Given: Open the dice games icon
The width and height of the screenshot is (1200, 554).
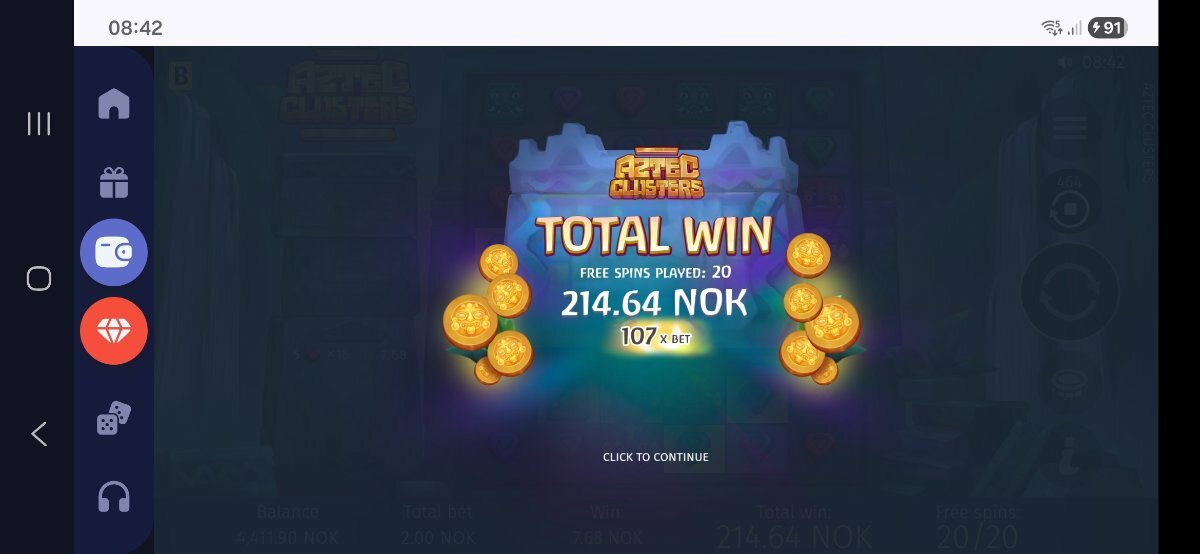Looking at the screenshot, I should (113, 418).
